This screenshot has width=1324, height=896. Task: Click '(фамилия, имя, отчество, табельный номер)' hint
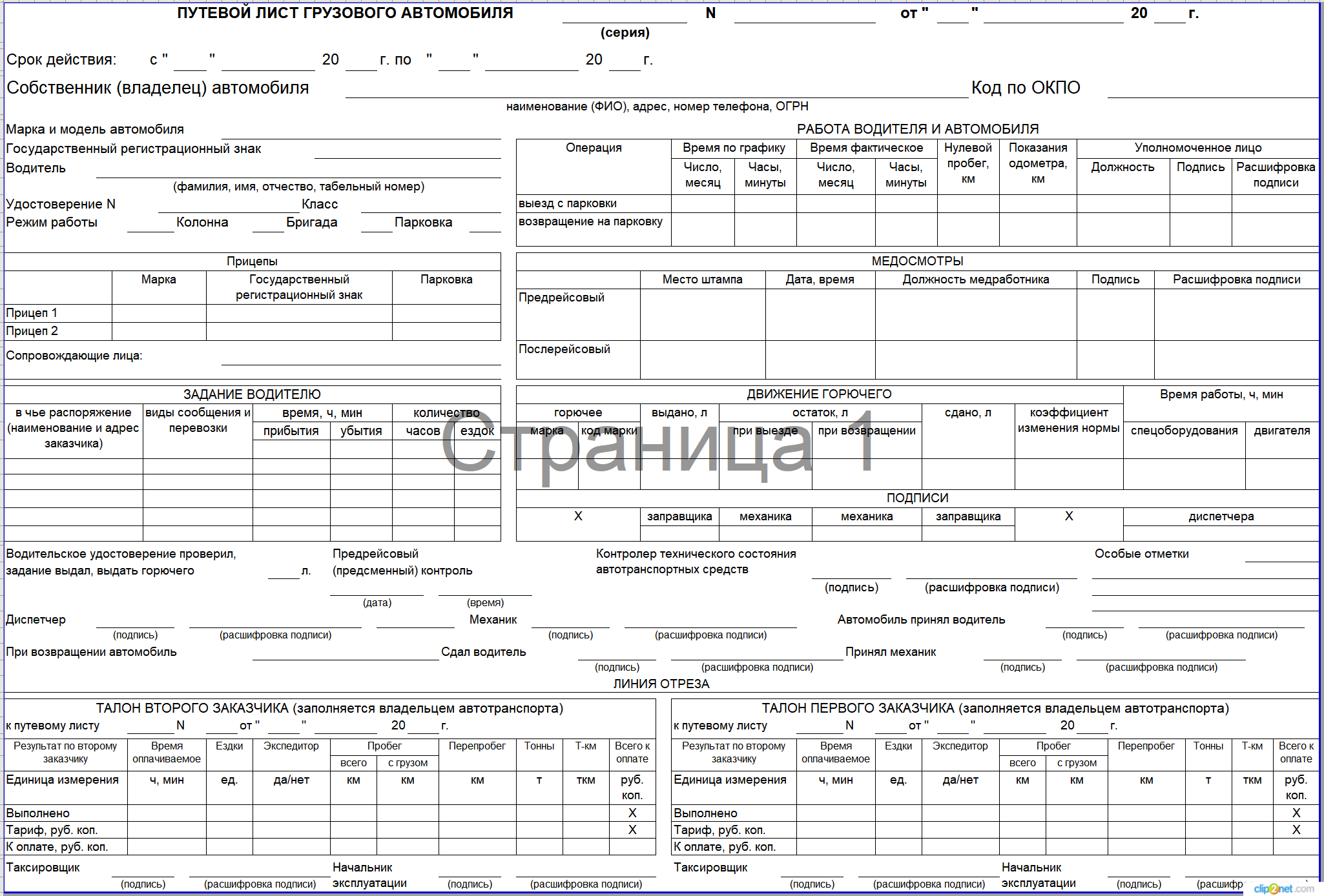[298, 187]
